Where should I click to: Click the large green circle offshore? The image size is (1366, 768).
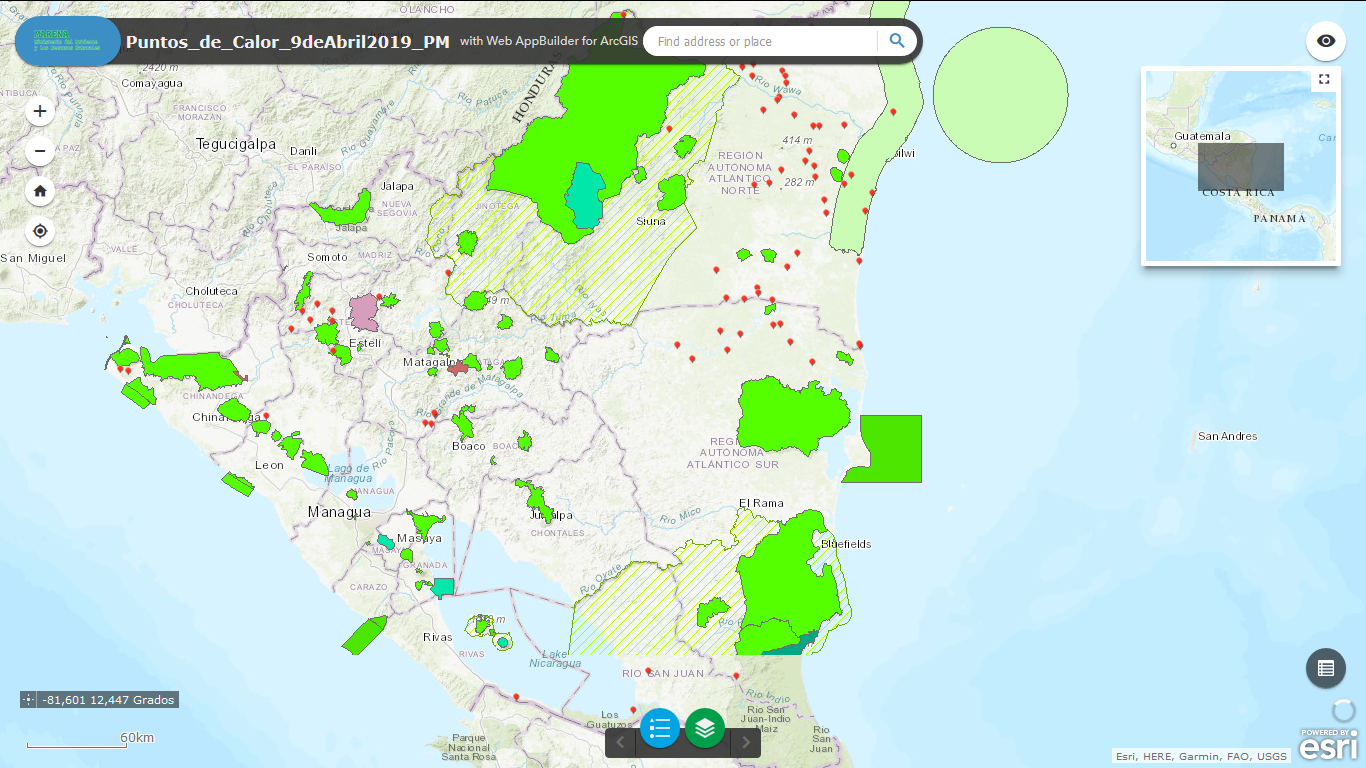pyautogui.click(x=1000, y=94)
